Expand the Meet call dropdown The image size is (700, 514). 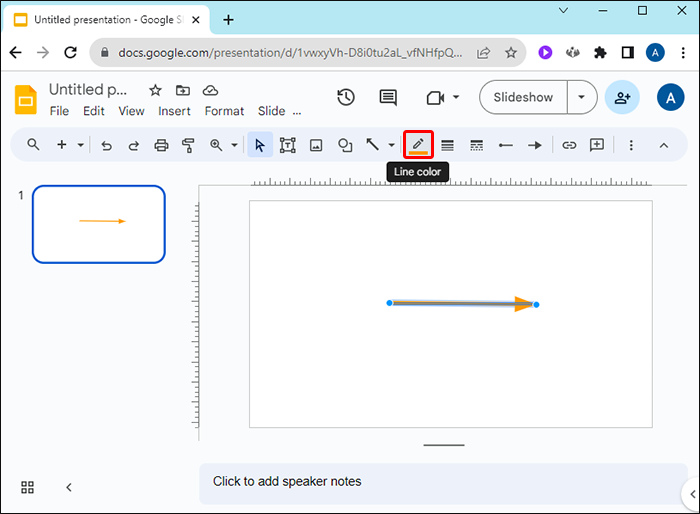(456, 97)
